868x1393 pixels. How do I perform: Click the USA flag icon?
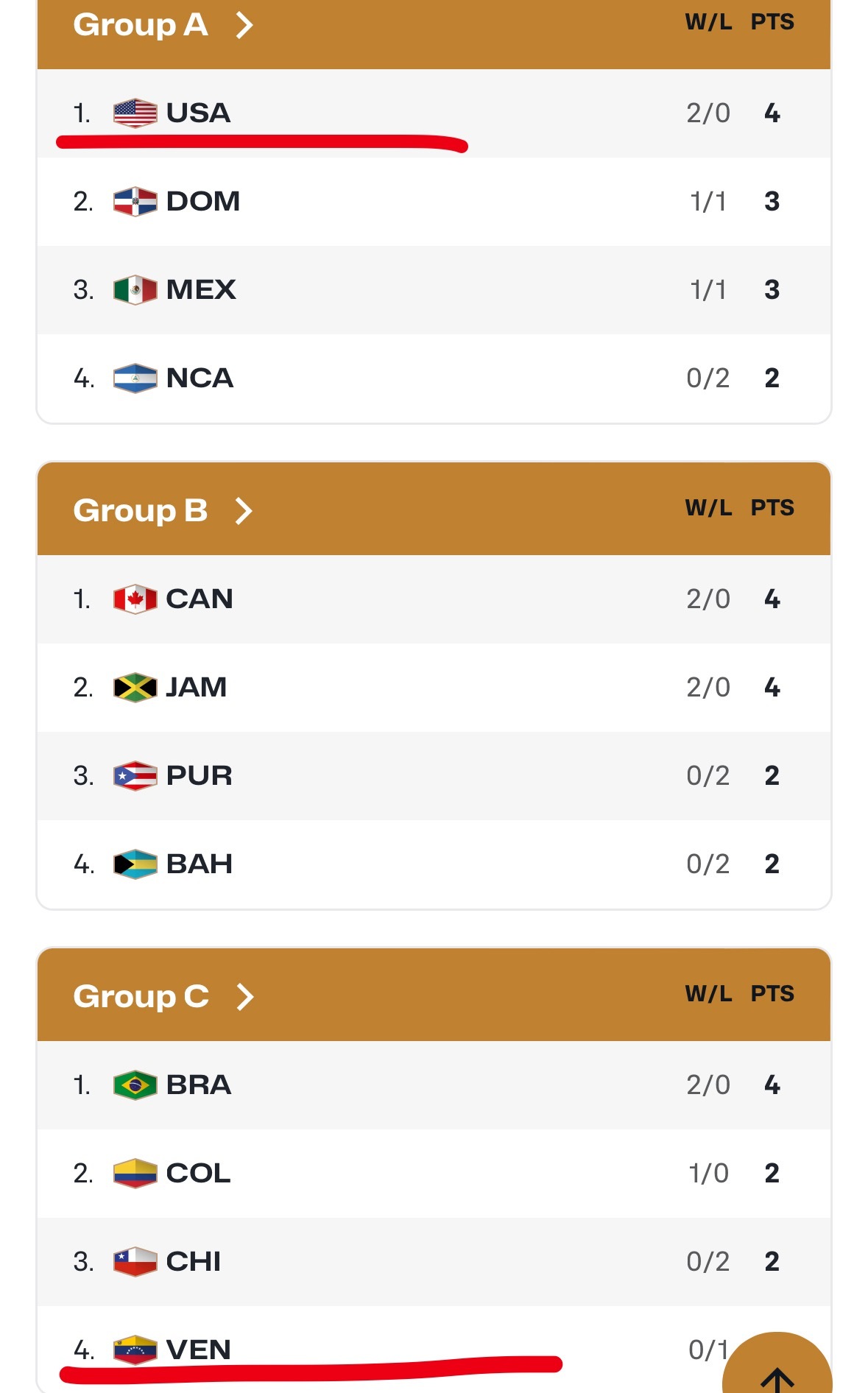[x=135, y=113]
